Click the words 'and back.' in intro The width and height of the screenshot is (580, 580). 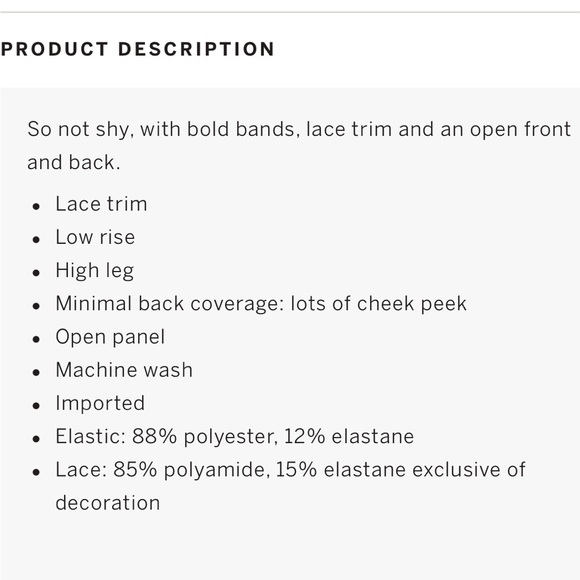coord(74,163)
